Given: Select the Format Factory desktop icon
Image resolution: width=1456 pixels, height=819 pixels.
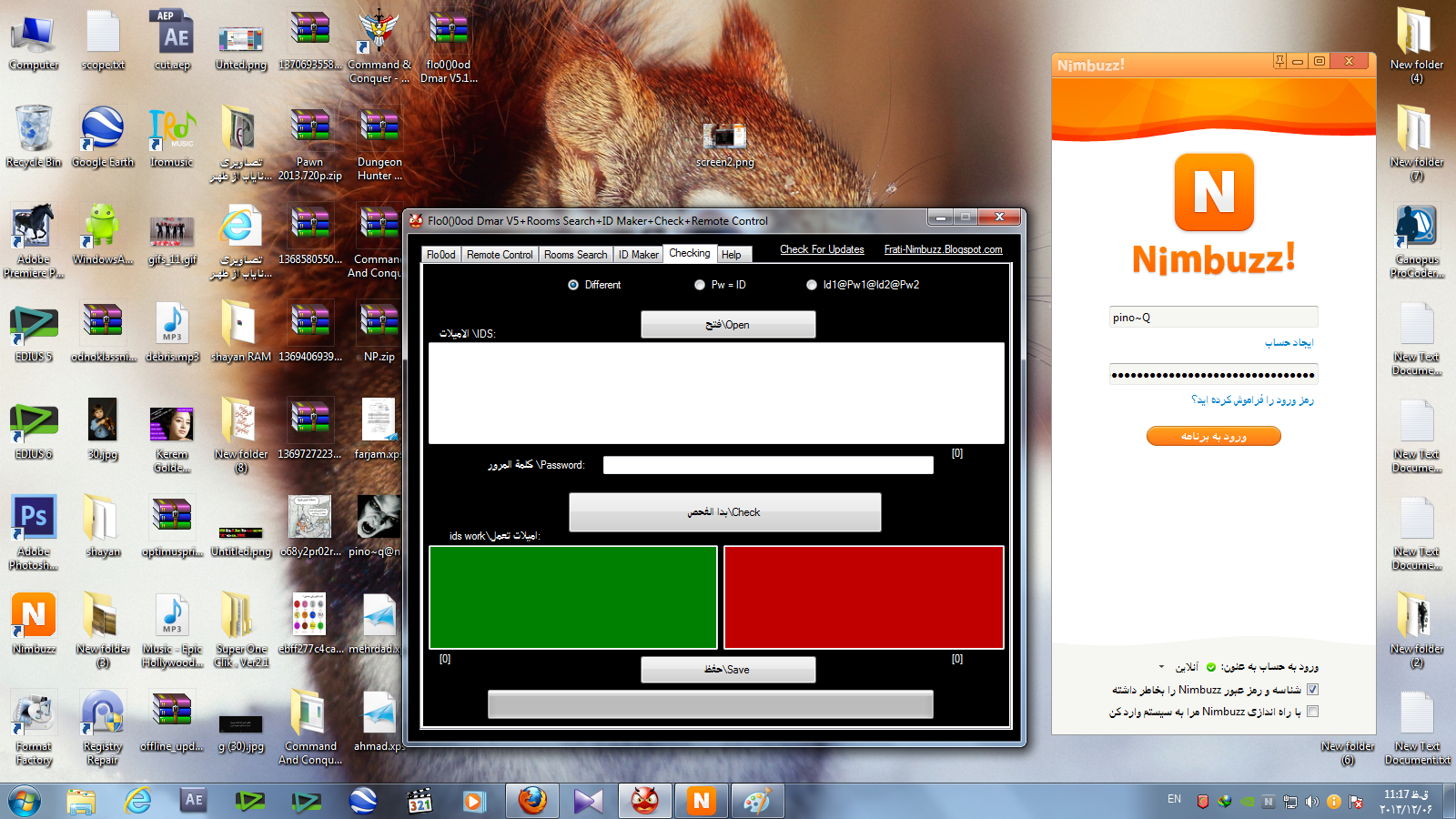Looking at the screenshot, I should [x=34, y=727].
